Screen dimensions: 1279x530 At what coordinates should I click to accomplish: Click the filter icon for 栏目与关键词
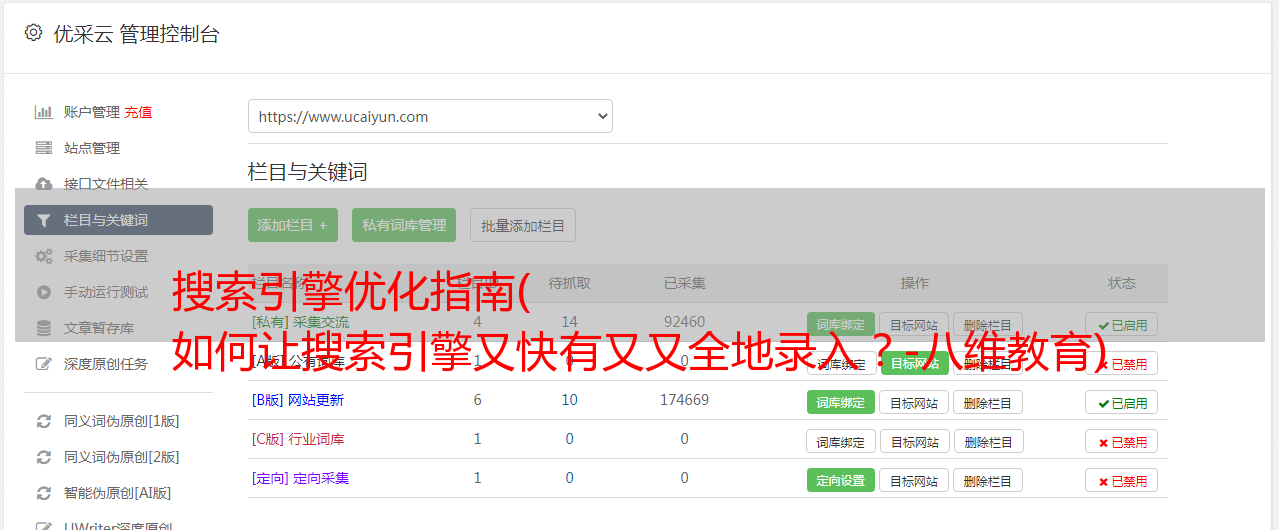(43, 220)
